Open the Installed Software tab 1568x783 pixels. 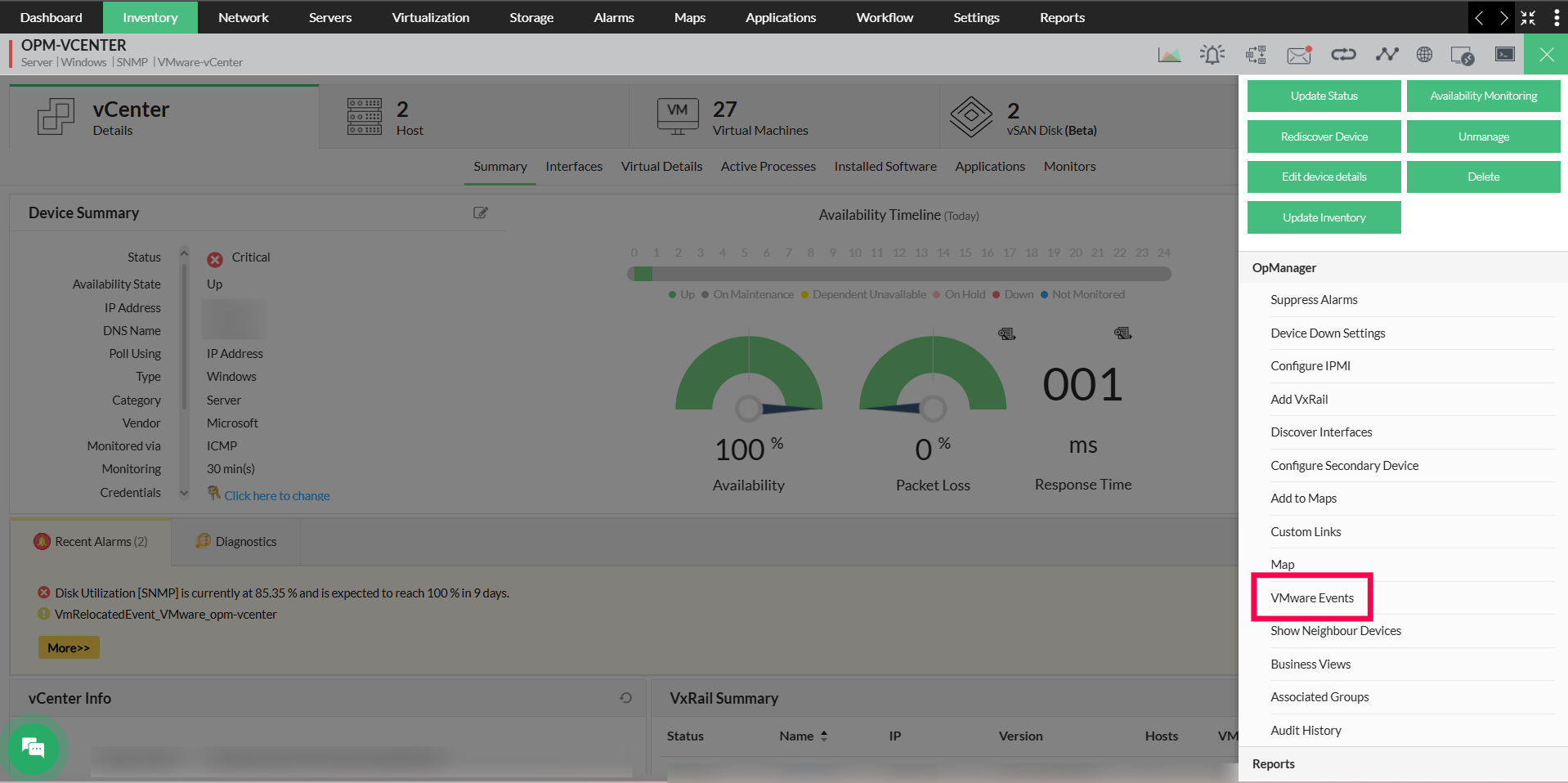pyautogui.click(x=885, y=166)
